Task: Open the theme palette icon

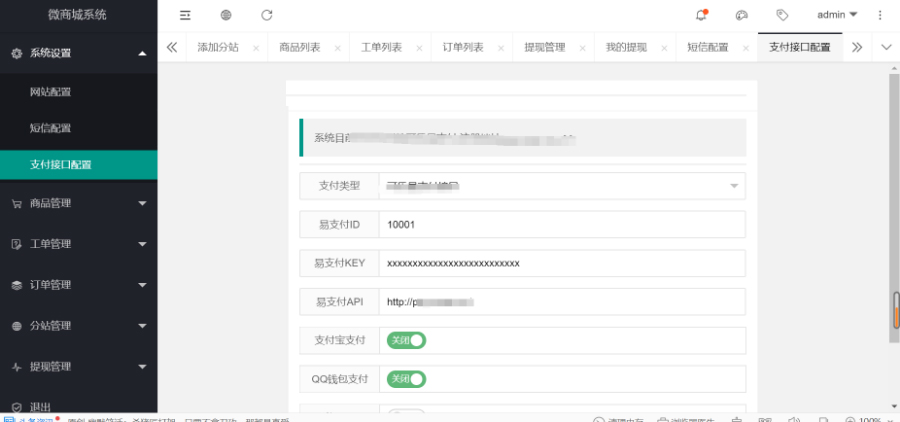Action: click(x=742, y=16)
